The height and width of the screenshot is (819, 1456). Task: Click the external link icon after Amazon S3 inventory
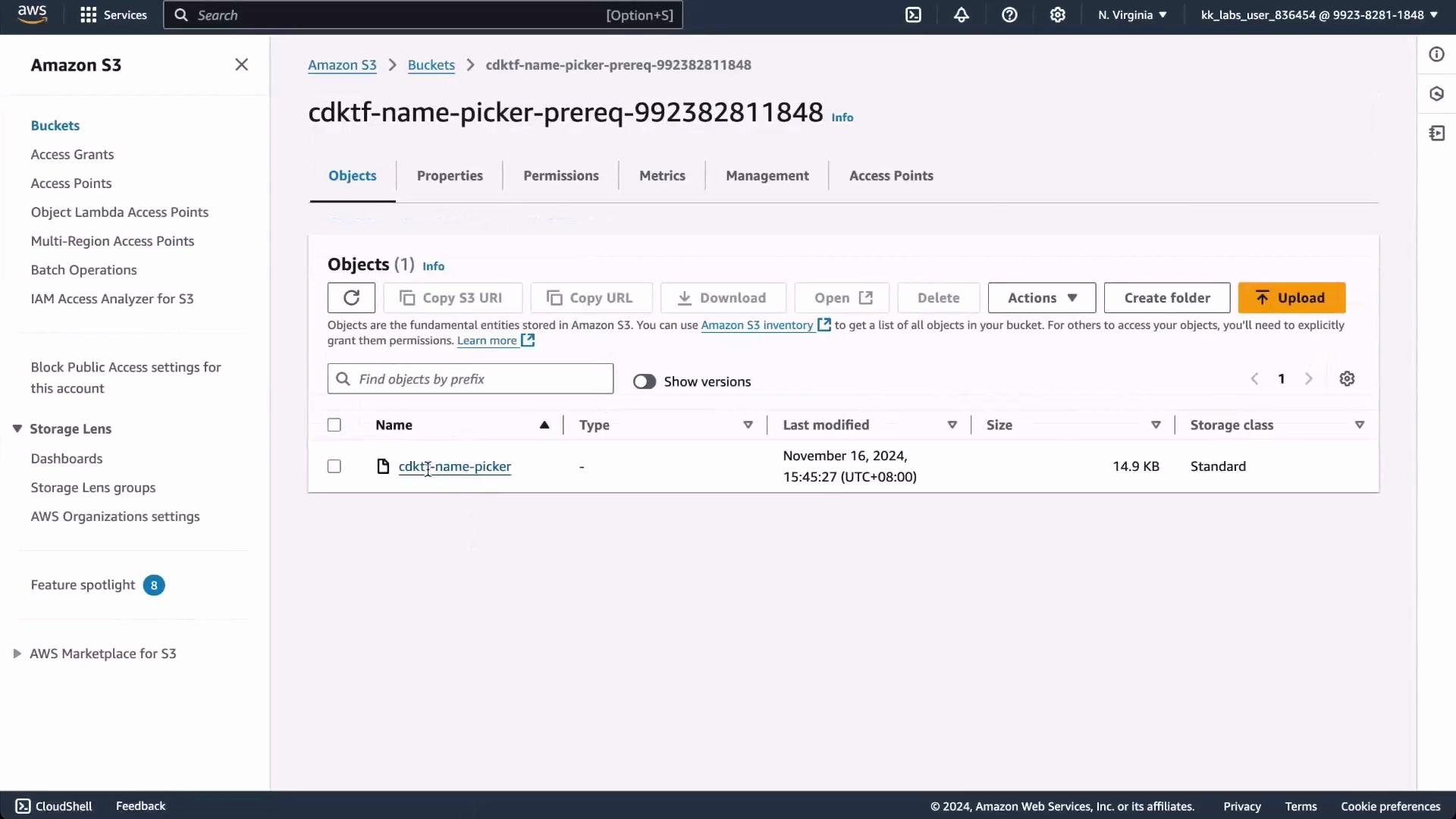click(824, 325)
